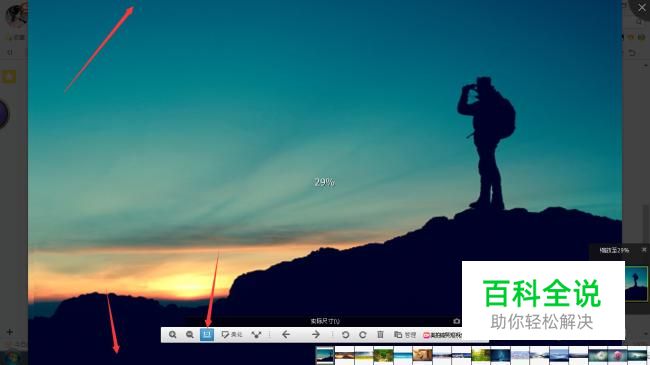Toggle the highlighted actual size button
This screenshot has height=365, width=650.
pos(207,334)
